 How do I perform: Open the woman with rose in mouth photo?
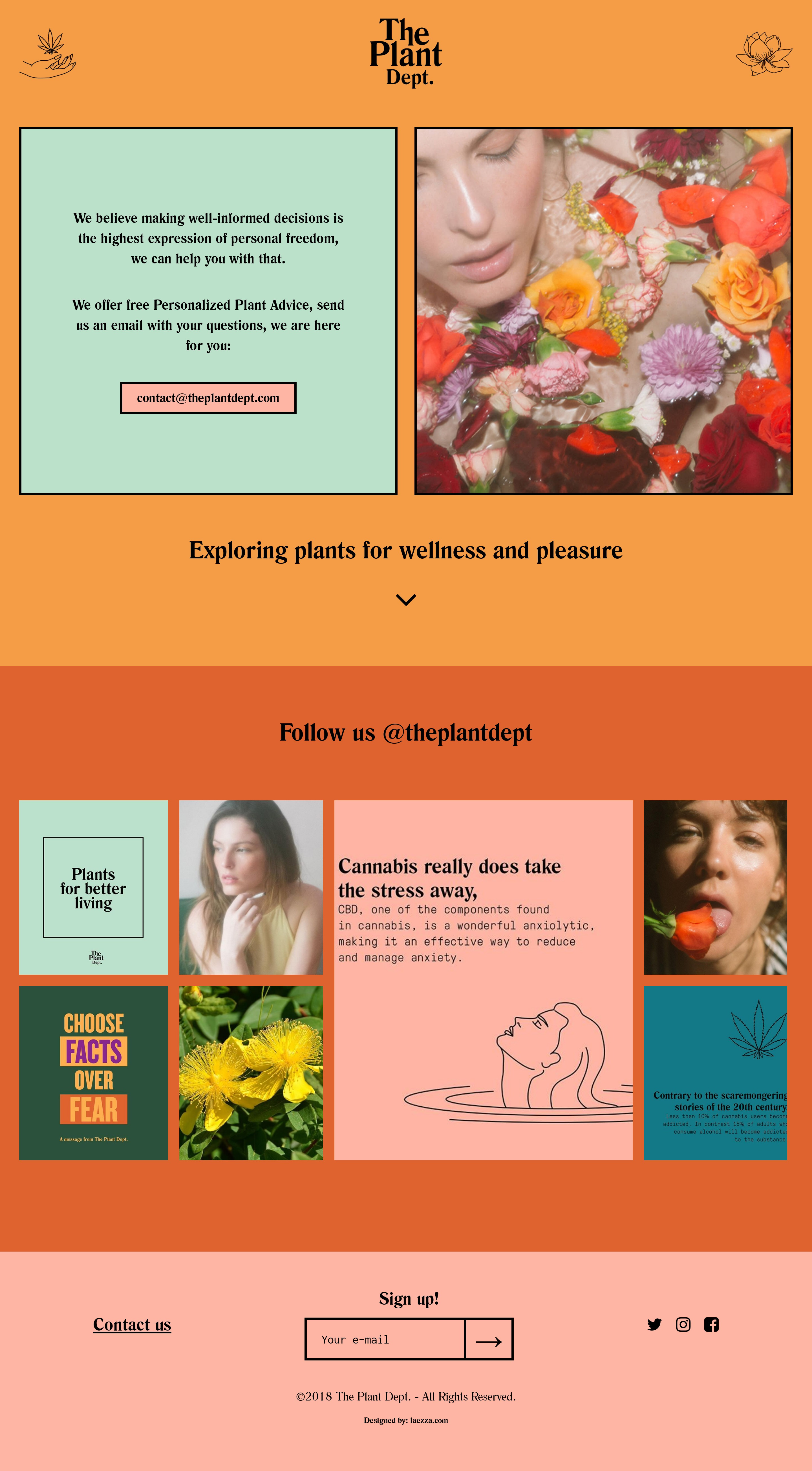pos(716,888)
